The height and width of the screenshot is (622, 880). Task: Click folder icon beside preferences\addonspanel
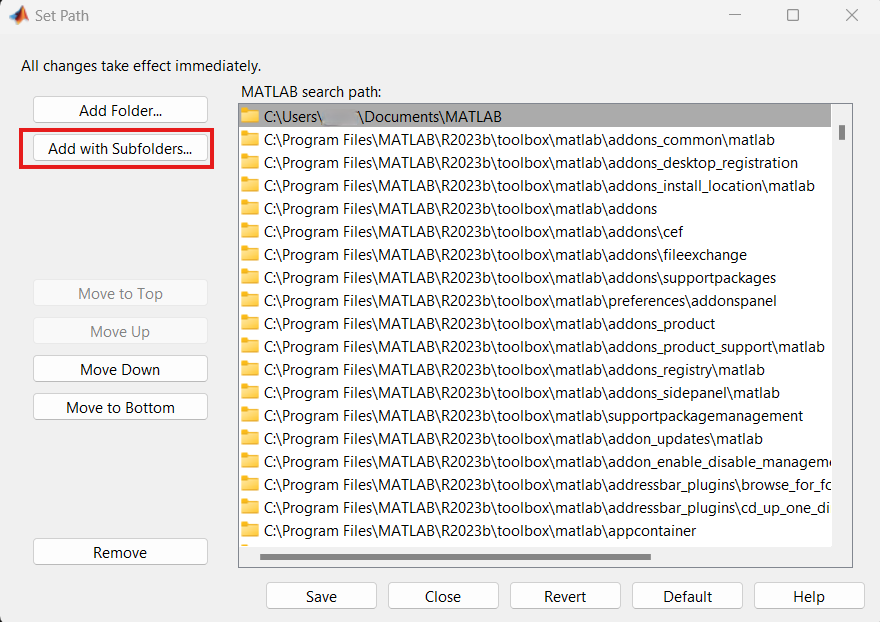pyautogui.click(x=250, y=300)
